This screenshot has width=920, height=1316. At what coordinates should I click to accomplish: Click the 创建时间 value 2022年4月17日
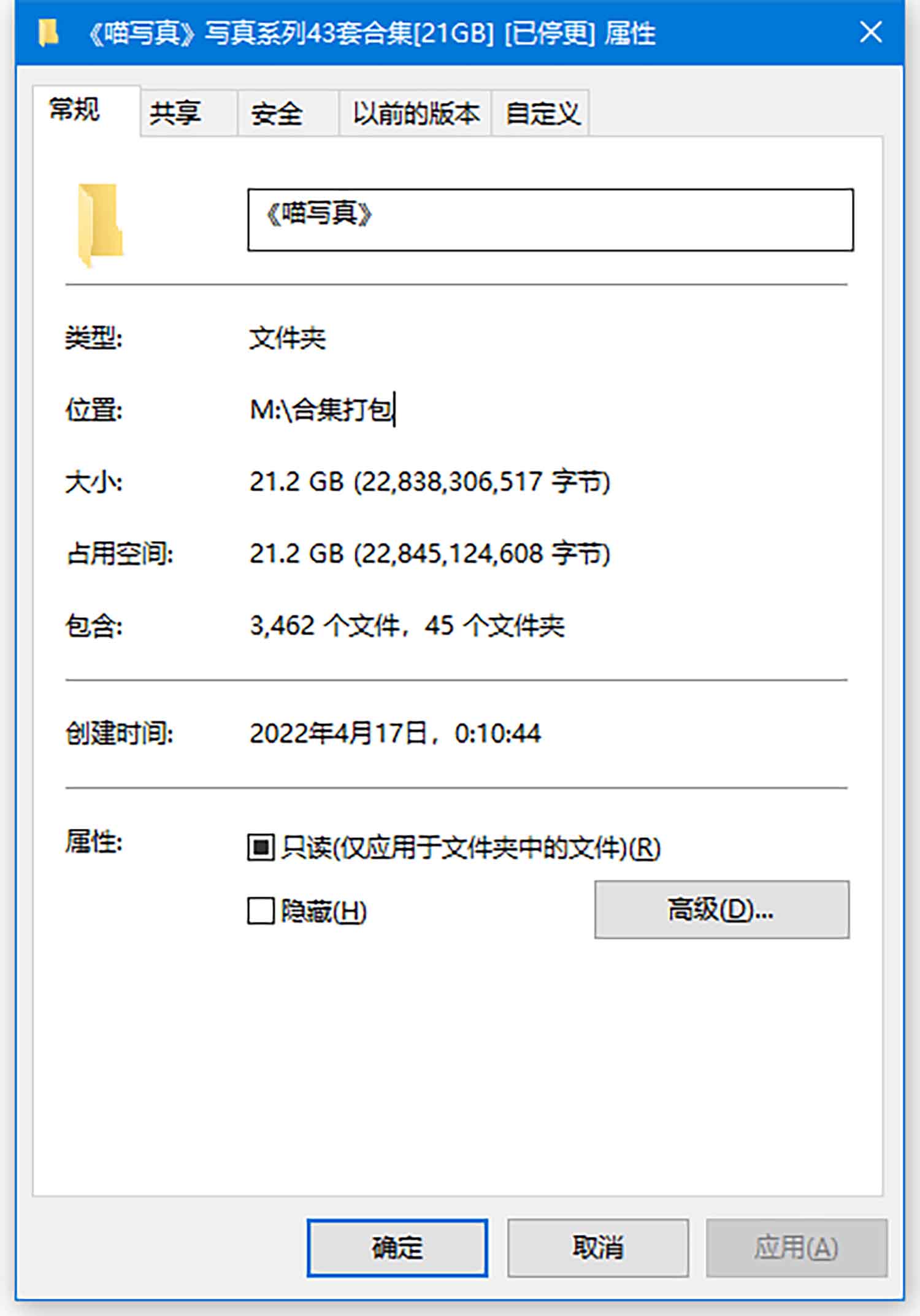tap(339, 733)
